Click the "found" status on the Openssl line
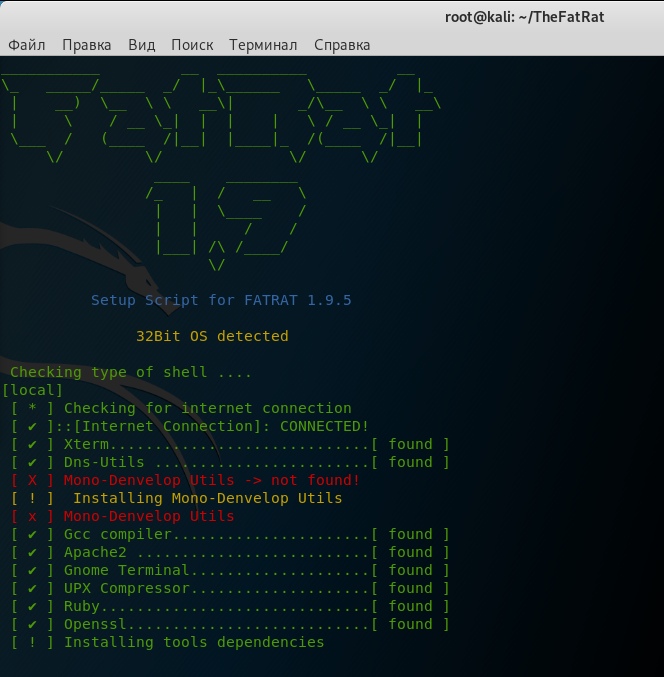This screenshot has height=677, width=664. point(410,624)
